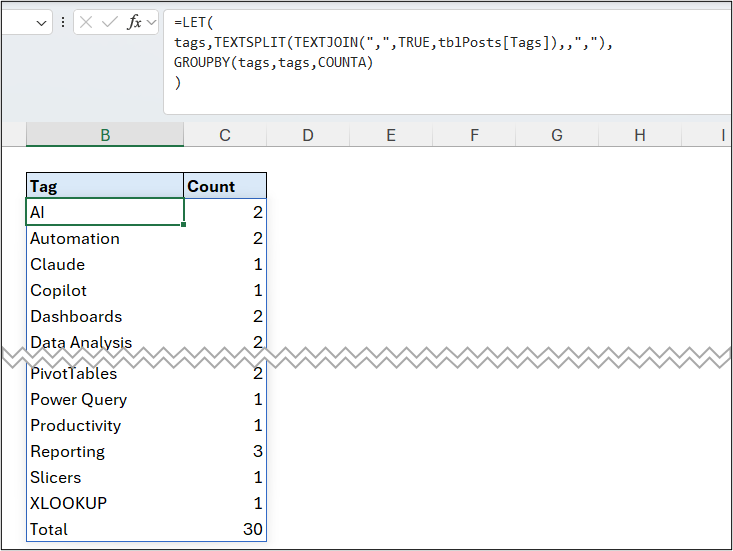The width and height of the screenshot is (733, 551).
Task: Click the Total count value 30
Action: pyautogui.click(x=252, y=529)
